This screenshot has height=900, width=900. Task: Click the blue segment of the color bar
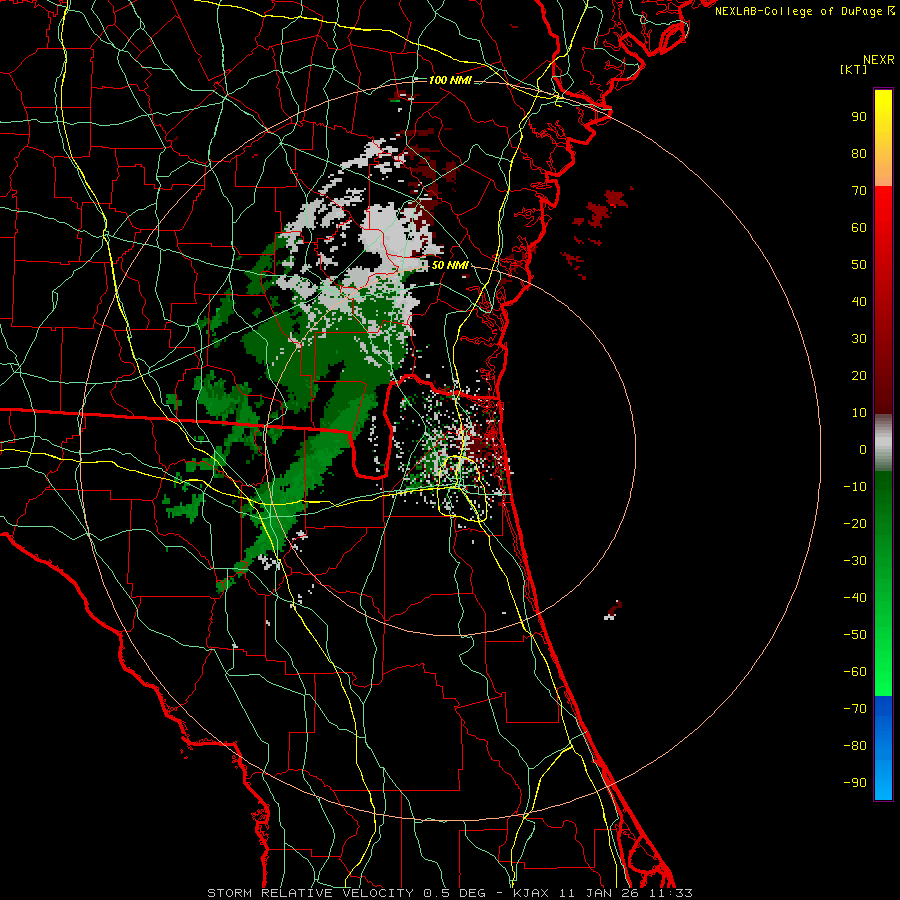883,747
